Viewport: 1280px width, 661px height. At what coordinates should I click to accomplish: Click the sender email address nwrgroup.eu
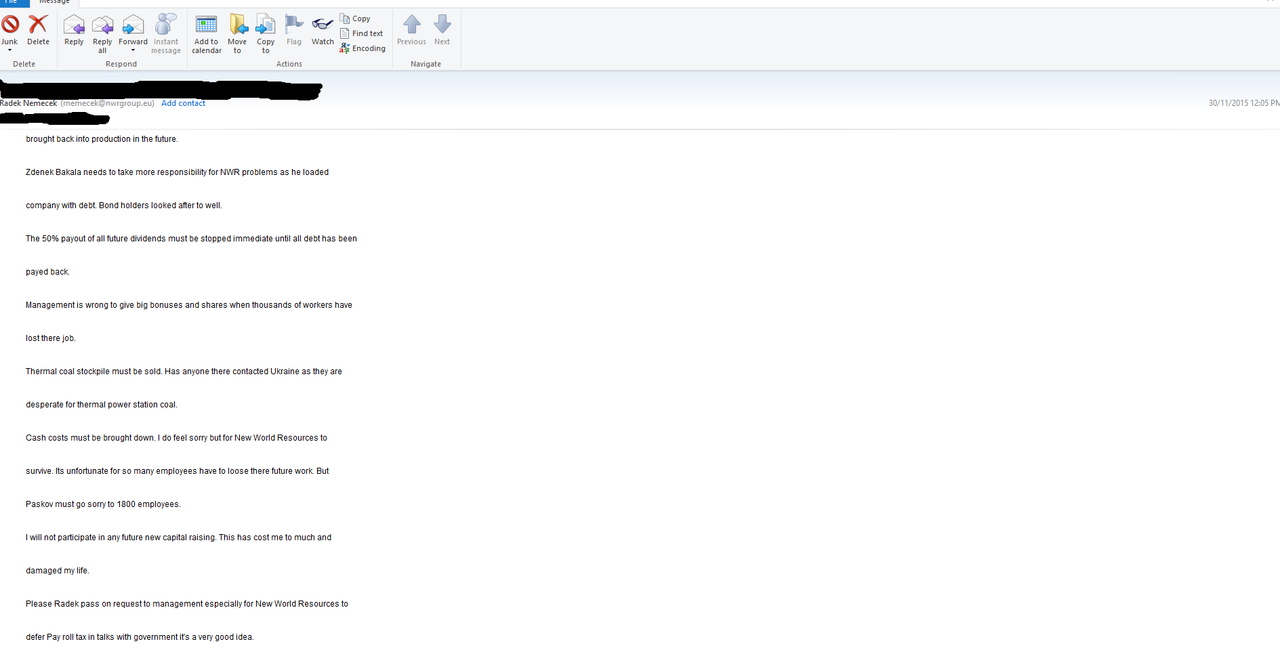(x=108, y=103)
